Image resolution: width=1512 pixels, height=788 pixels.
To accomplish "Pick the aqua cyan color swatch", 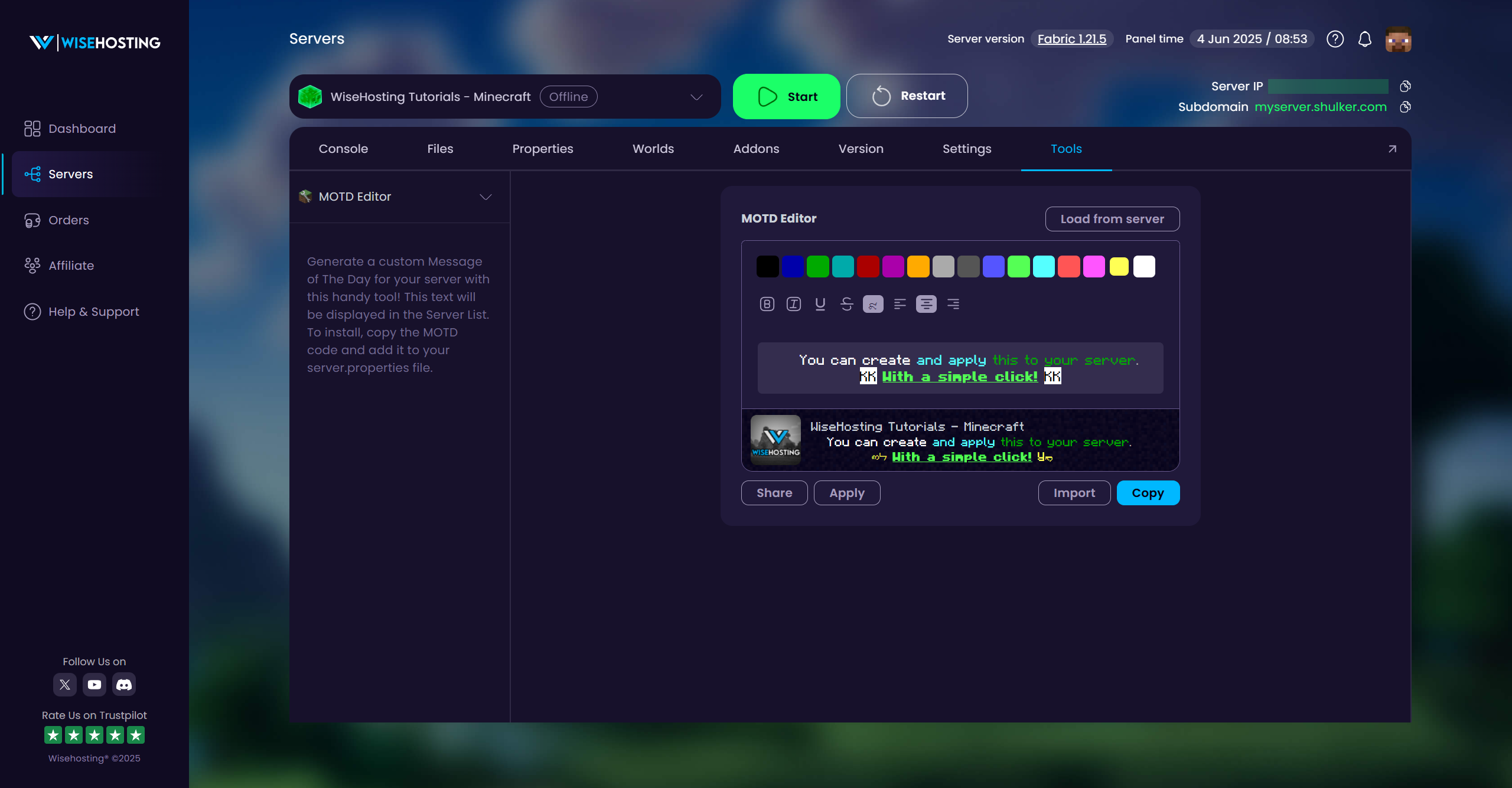I will (1044, 266).
